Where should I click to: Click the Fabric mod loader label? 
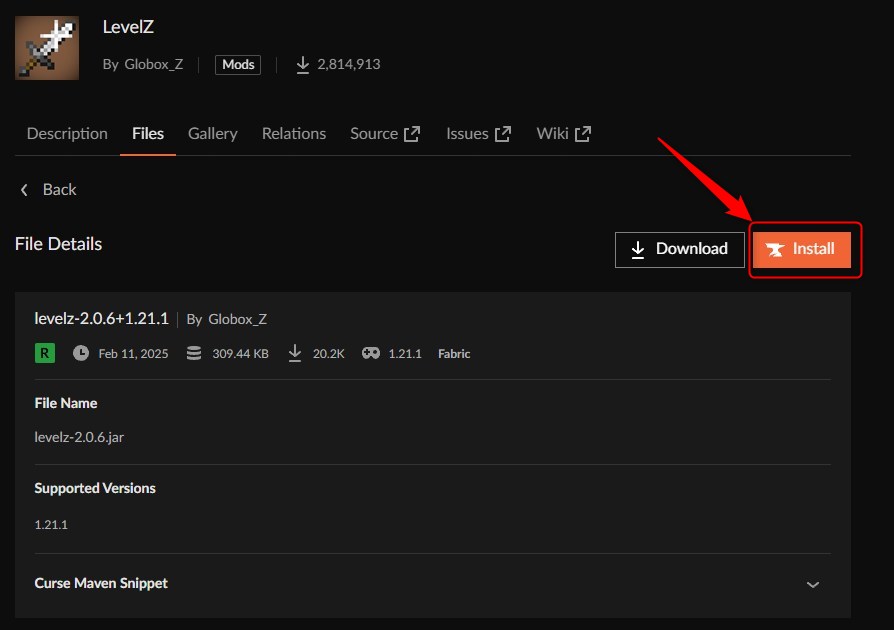tap(454, 353)
